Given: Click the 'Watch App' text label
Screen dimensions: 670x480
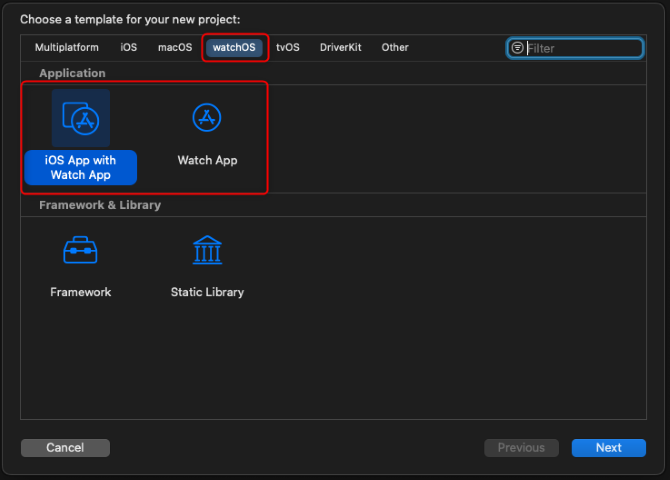Looking at the screenshot, I should (x=207, y=160).
